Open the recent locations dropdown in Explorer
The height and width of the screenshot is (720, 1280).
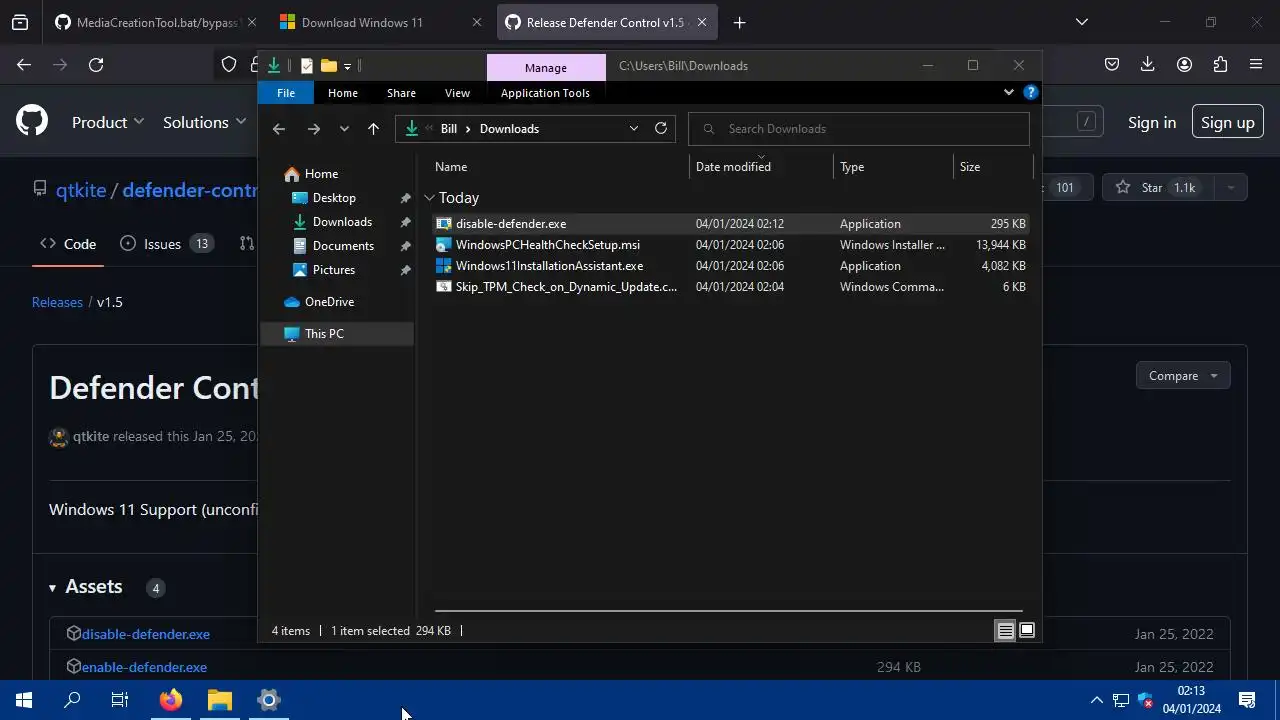[x=344, y=129]
